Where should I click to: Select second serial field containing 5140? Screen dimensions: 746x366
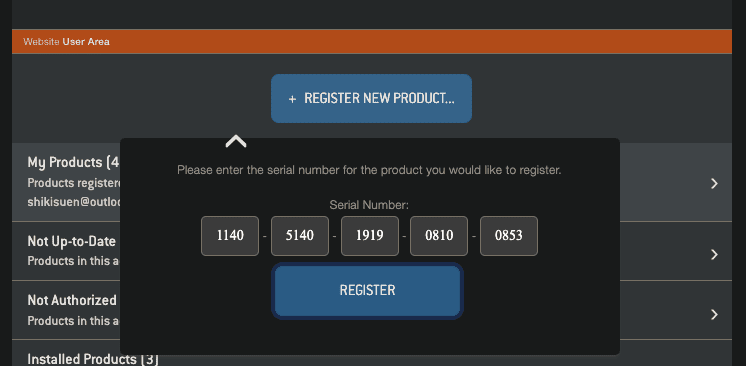coord(300,236)
